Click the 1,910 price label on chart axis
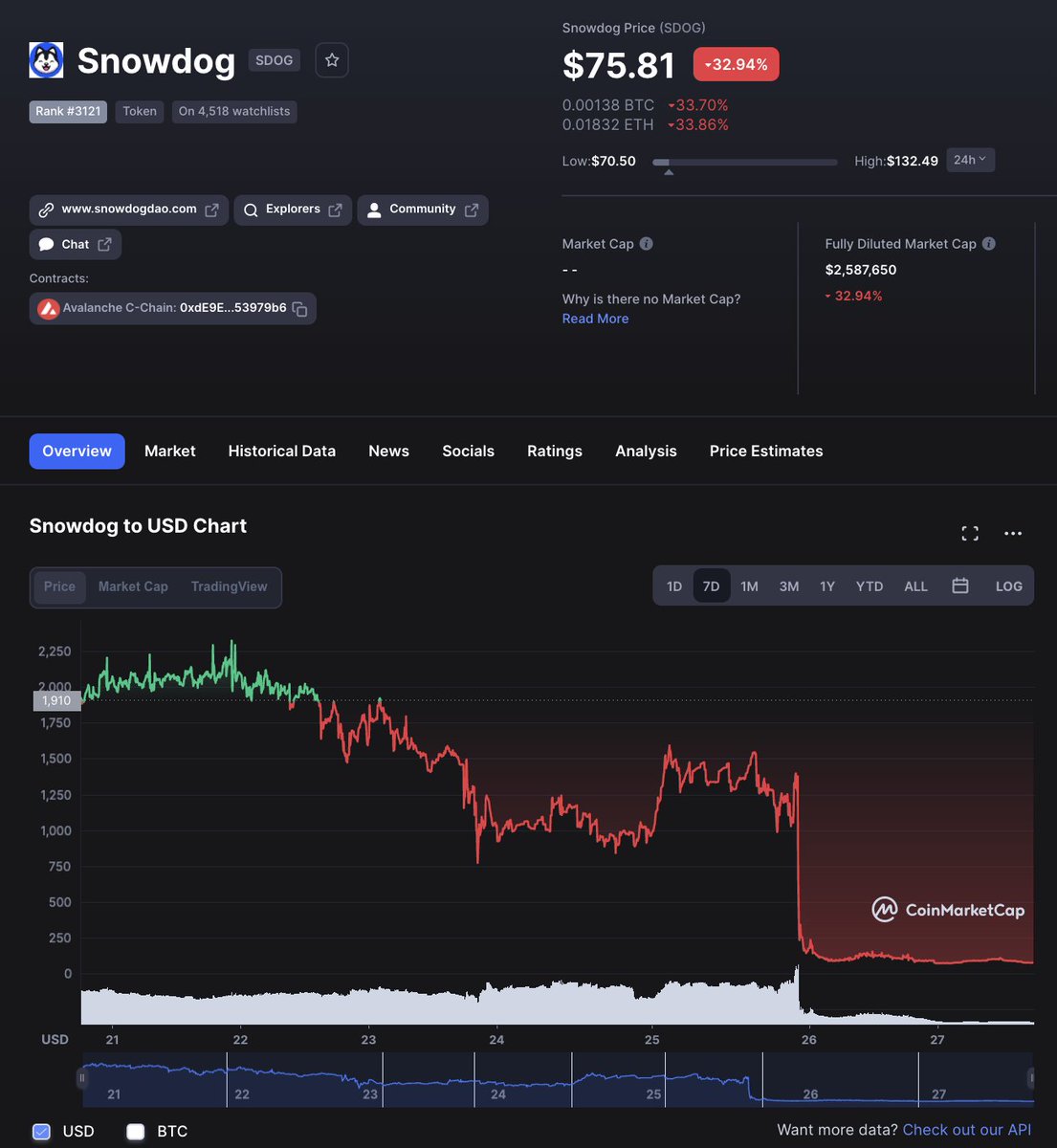This screenshot has width=1057, height=1148. 56,700
